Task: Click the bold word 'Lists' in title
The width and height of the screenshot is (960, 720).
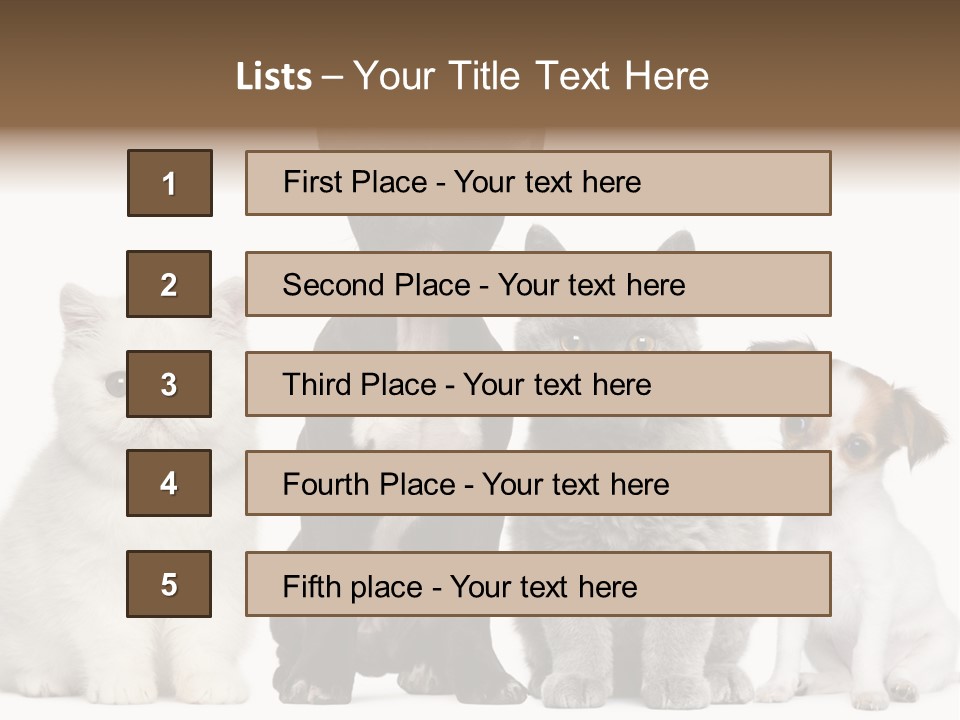Action: pyautogui.click(x=273, y=77)
